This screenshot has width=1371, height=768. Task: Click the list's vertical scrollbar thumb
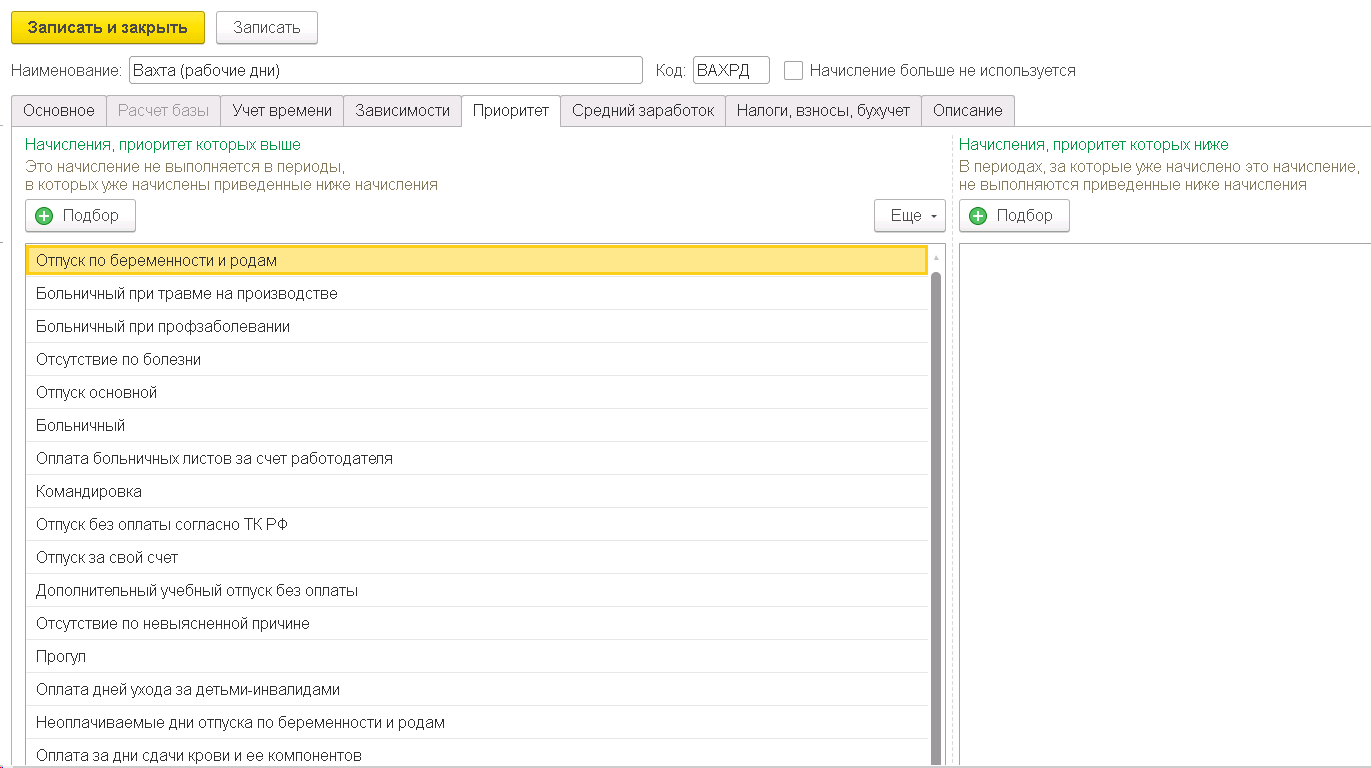coord(937,518)
